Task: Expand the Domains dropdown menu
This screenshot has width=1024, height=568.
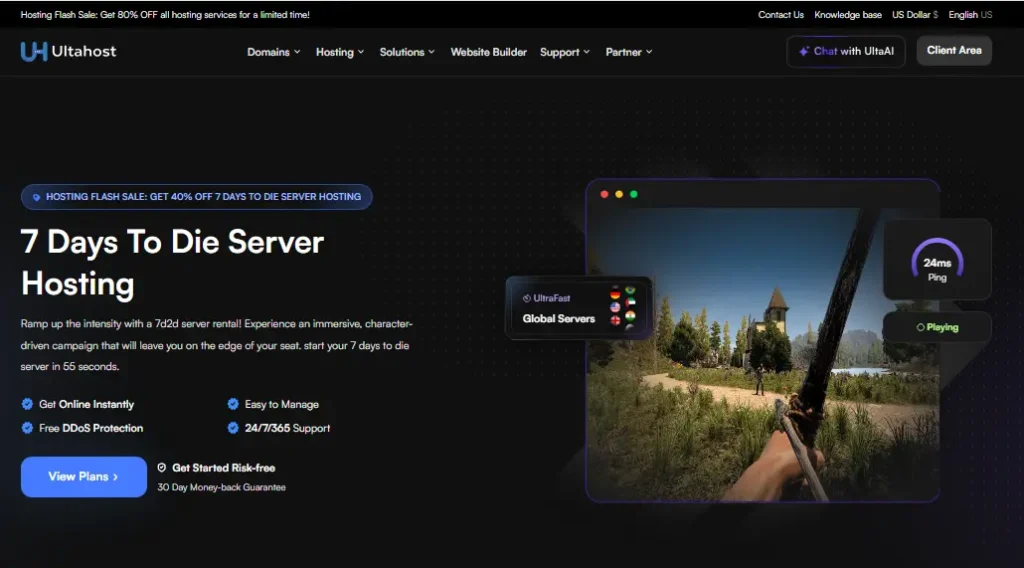Action: [273, 52]
